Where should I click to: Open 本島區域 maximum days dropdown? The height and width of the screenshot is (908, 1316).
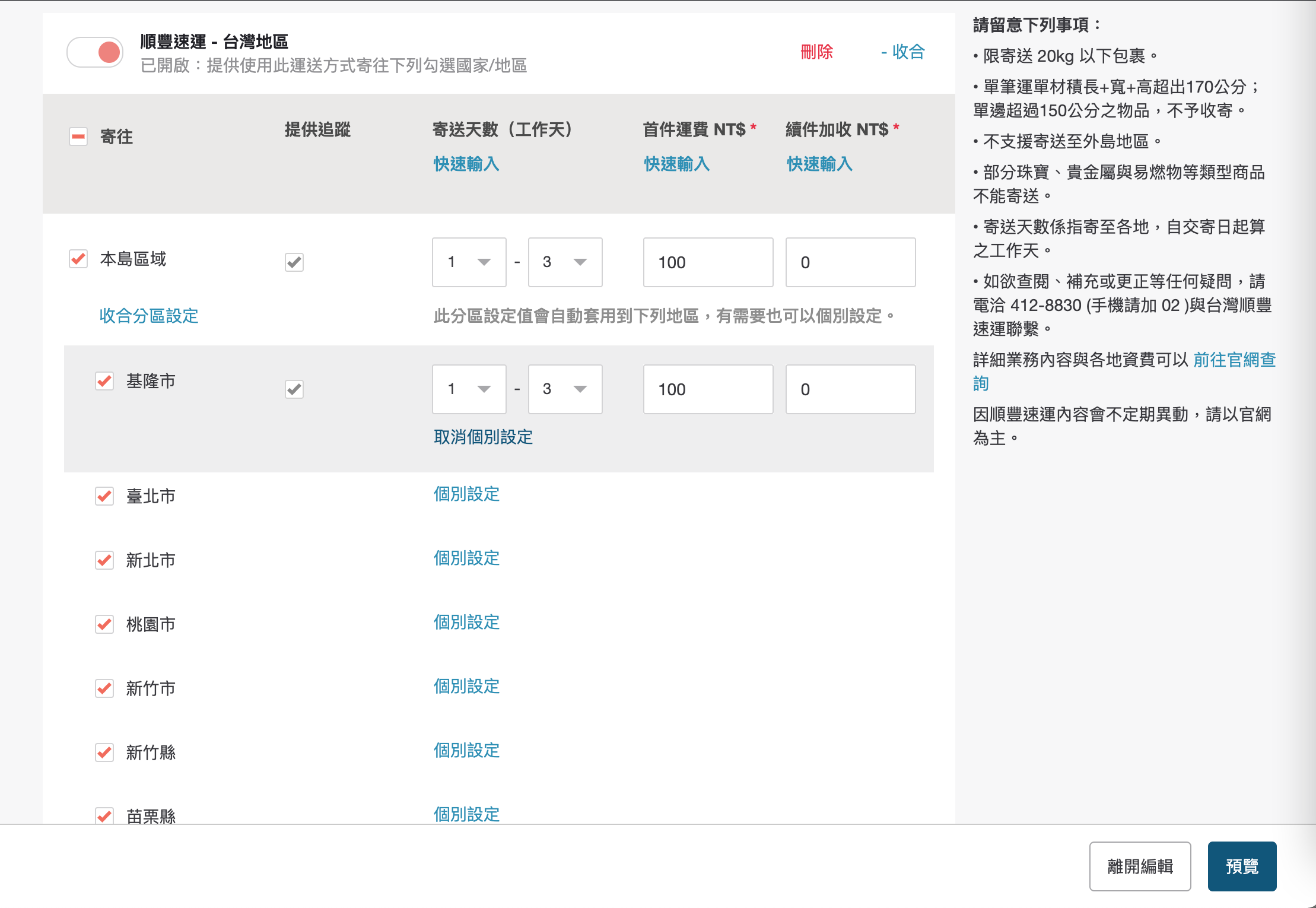tap(565, 262)
